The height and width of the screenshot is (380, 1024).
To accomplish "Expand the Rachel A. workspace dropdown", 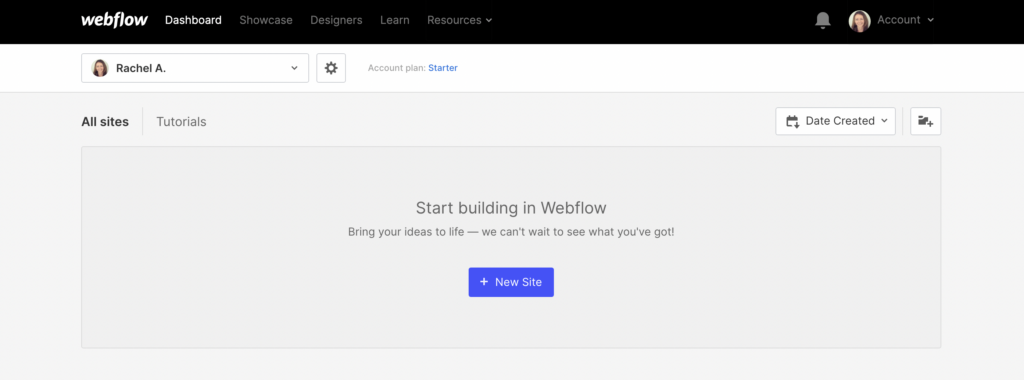I will (x=195, y=68).
